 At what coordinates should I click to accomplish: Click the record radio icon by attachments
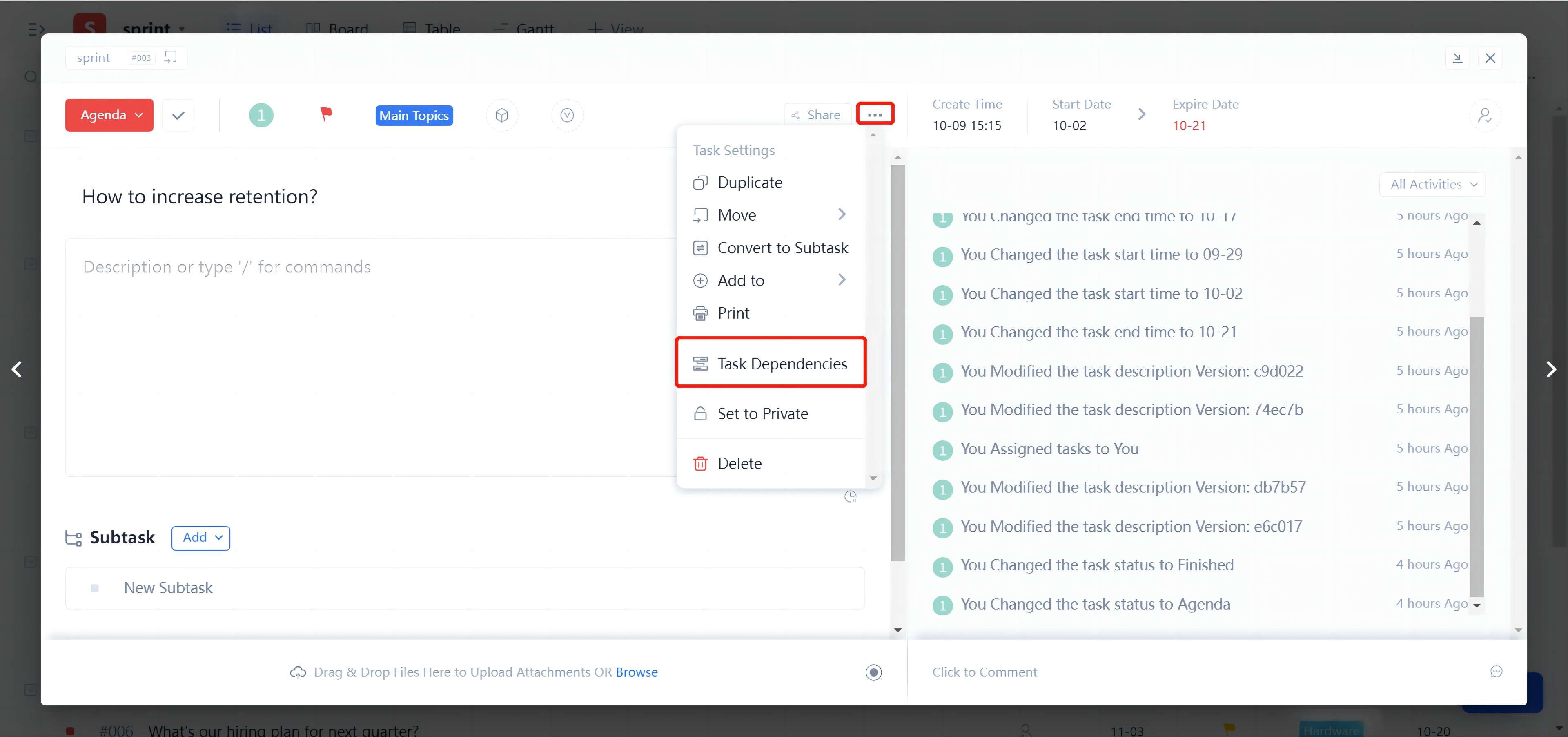coord(873,672)
